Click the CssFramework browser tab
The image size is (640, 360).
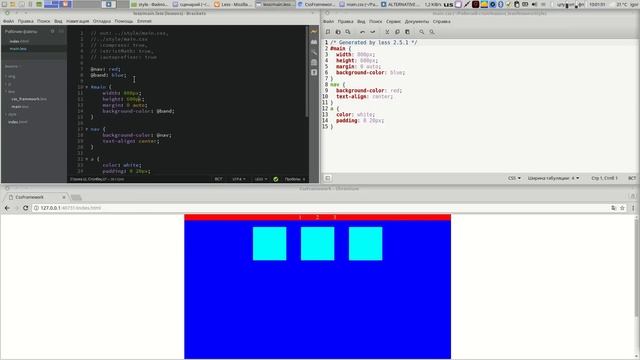(37, 197)
